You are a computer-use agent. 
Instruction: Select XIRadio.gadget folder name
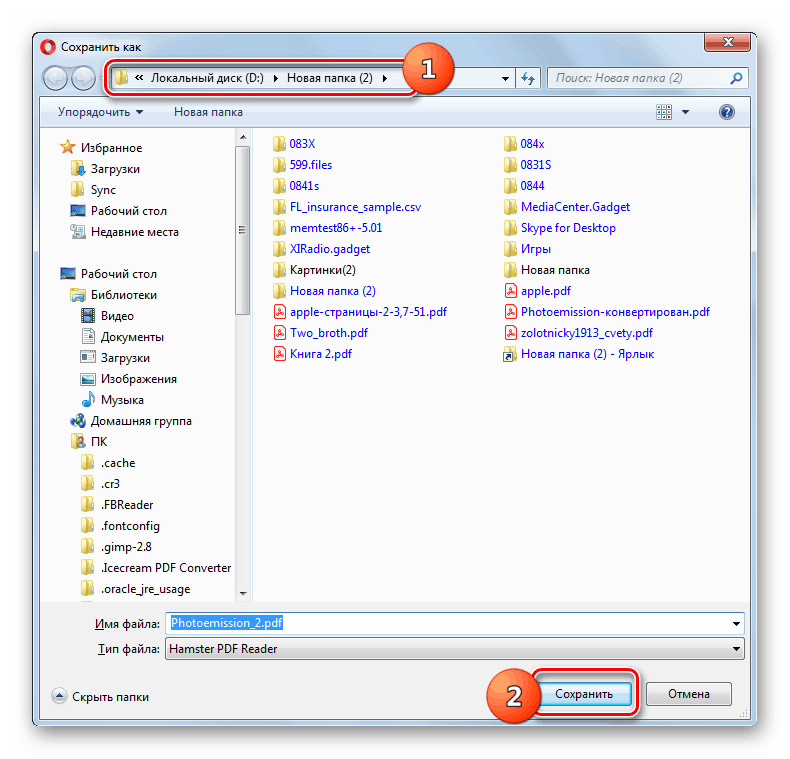[x=330, y=249]
